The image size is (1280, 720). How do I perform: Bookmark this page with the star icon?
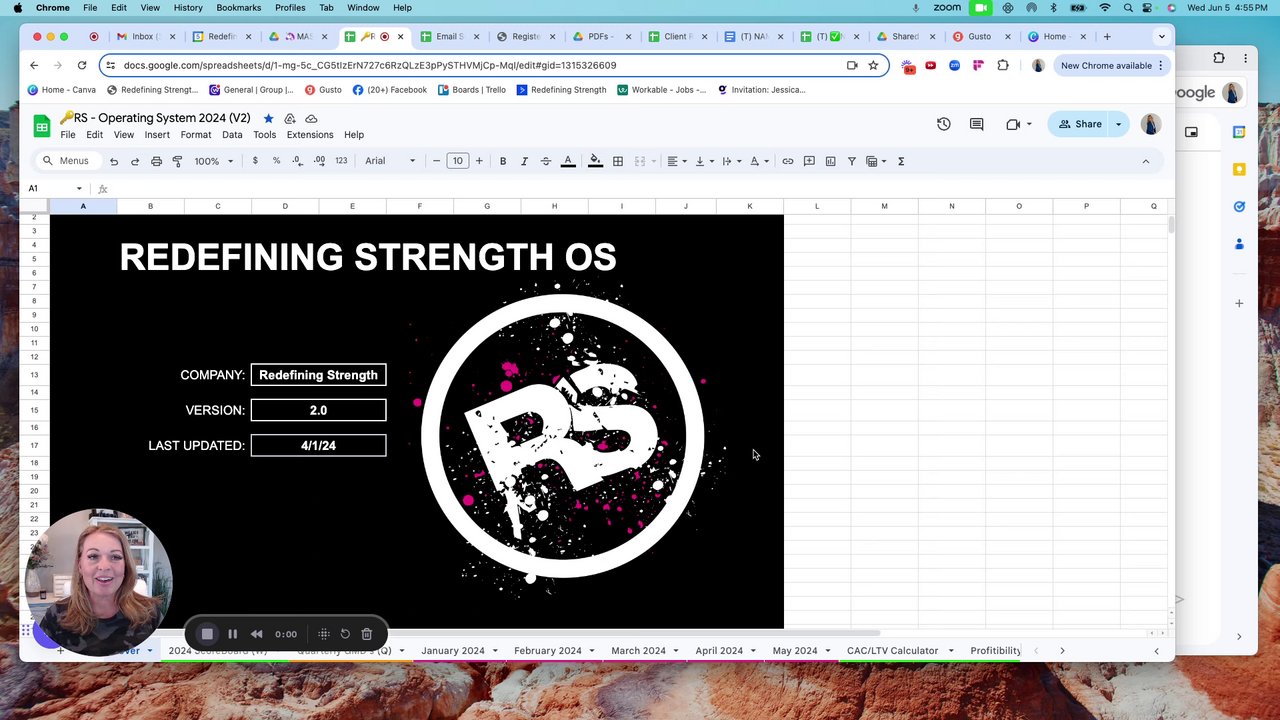[873, 65]
